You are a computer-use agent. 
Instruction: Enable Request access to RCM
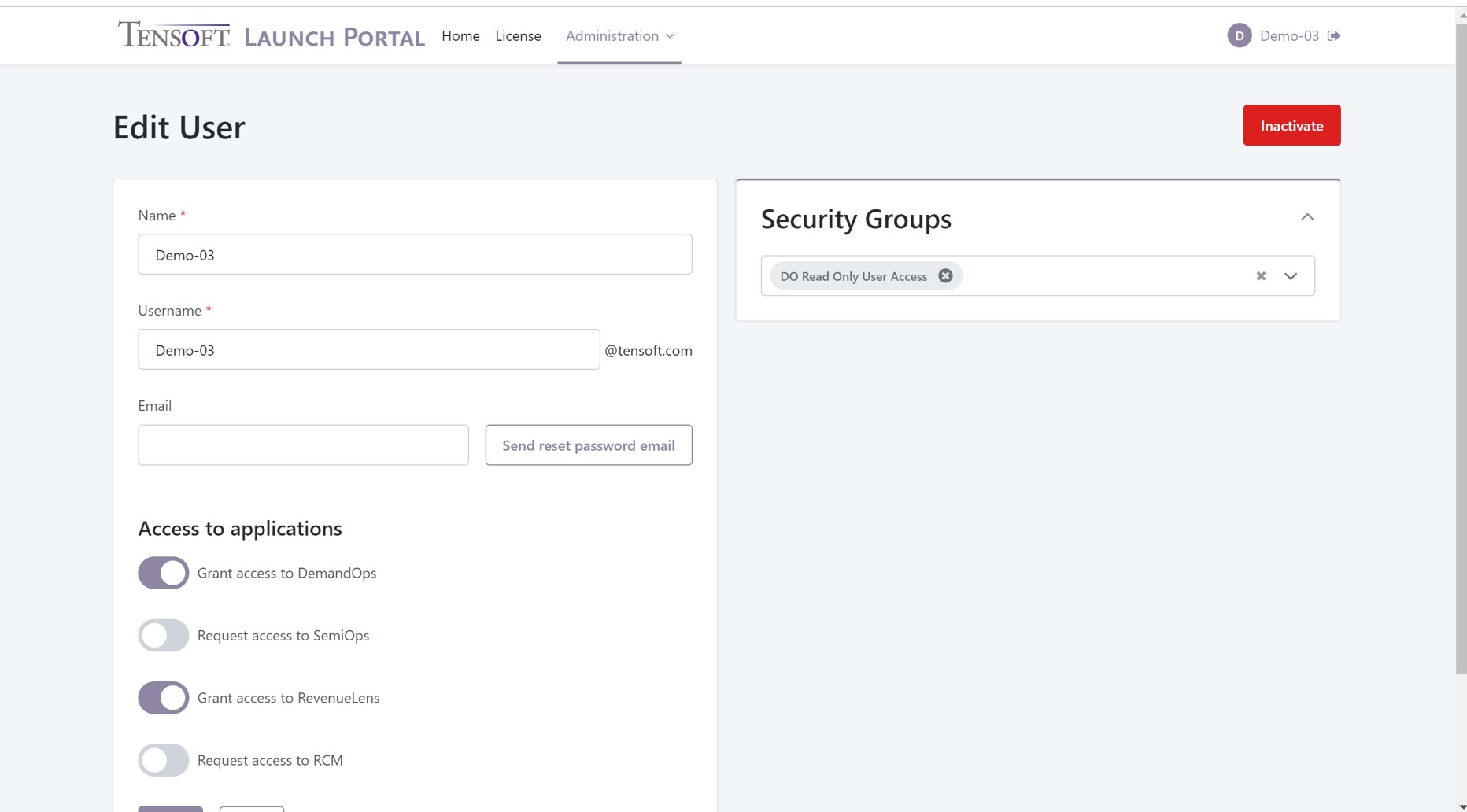(x=163, y=760)
